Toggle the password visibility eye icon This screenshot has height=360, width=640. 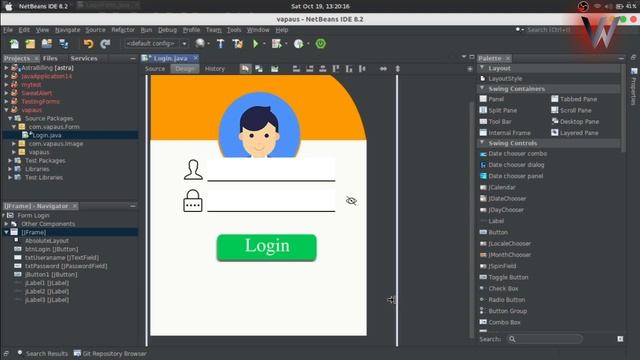351,201
